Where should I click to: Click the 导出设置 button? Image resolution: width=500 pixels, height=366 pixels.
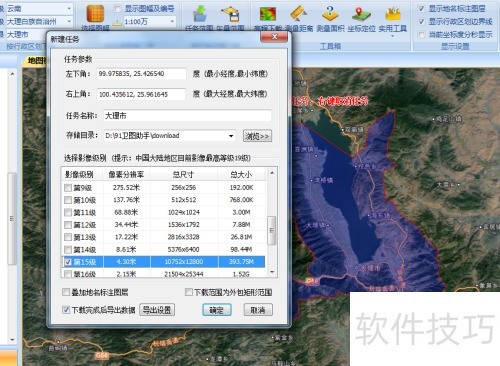[x=157, y=310]
